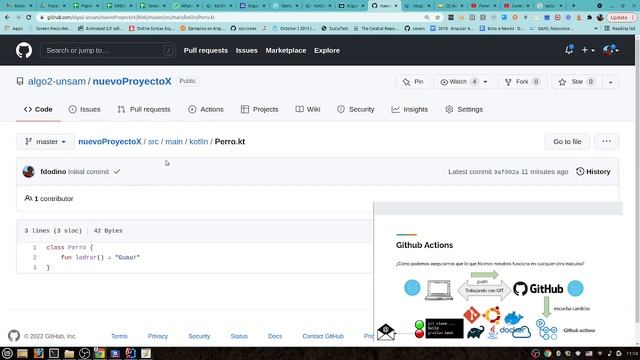Open the master branch selector dropdown
Viewport: 640px width, 360px height.
(x=45, y=142)
